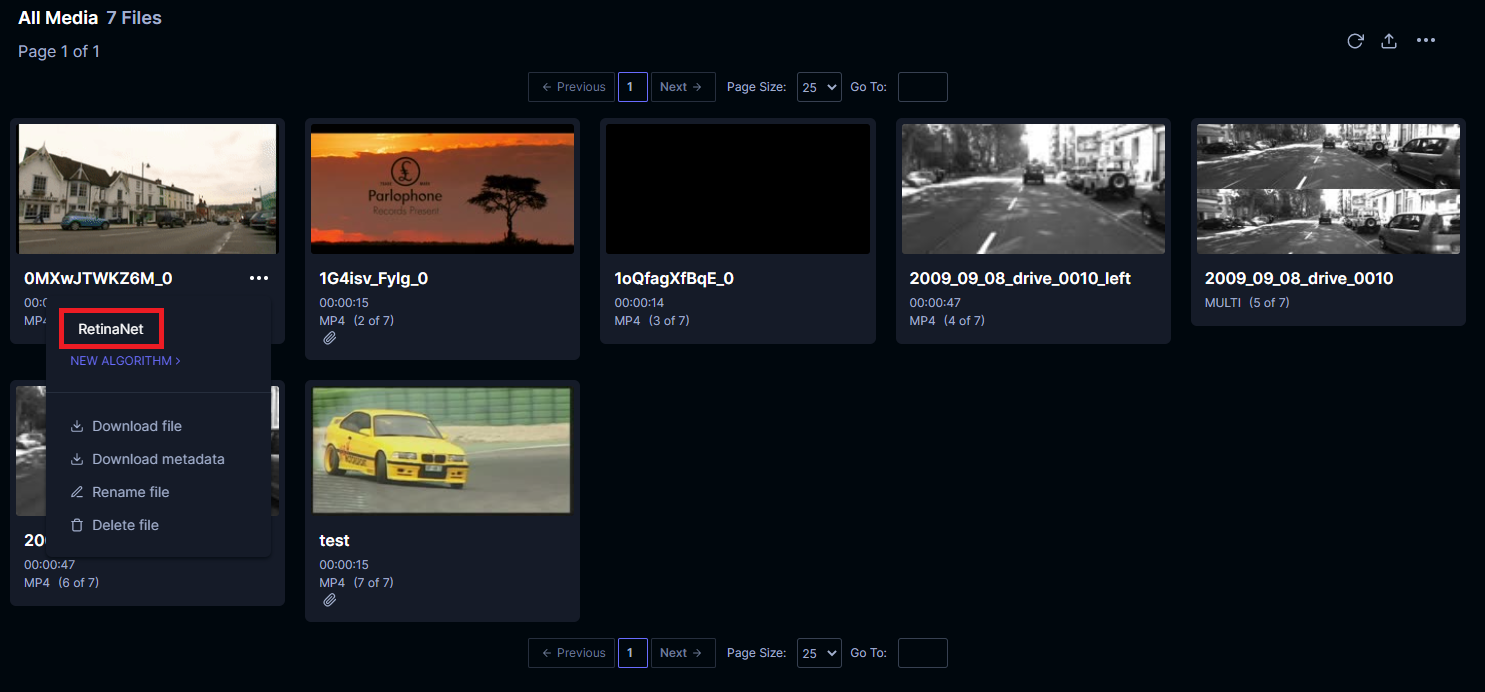Click the top Go To input field

click(922, 87)
